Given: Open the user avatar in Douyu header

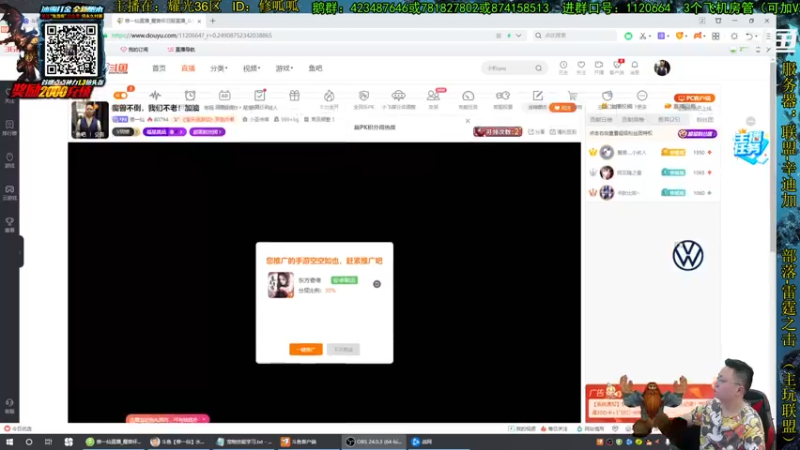Looking at the screenshot, I should pyautogui.click(x=662, y=68).
